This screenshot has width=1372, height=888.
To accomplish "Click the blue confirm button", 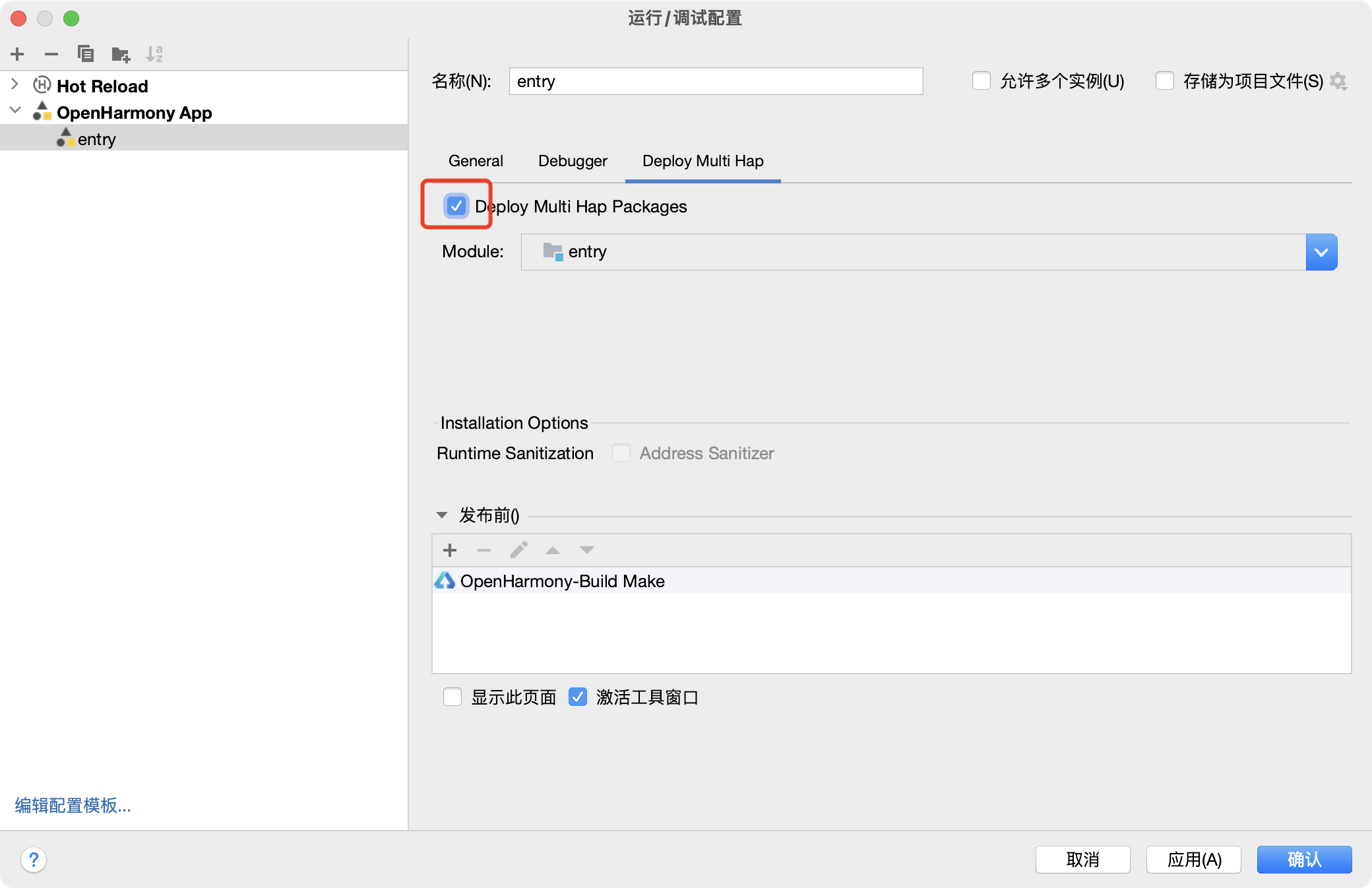I will tap(1304, 860).
